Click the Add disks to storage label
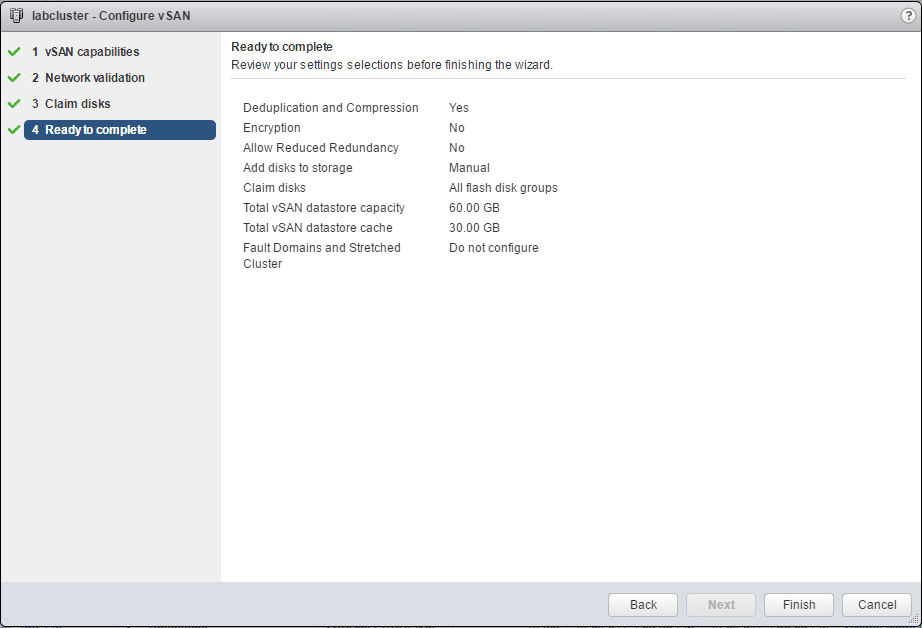Viewport: 922px width, 628px height. click(298, 168)
